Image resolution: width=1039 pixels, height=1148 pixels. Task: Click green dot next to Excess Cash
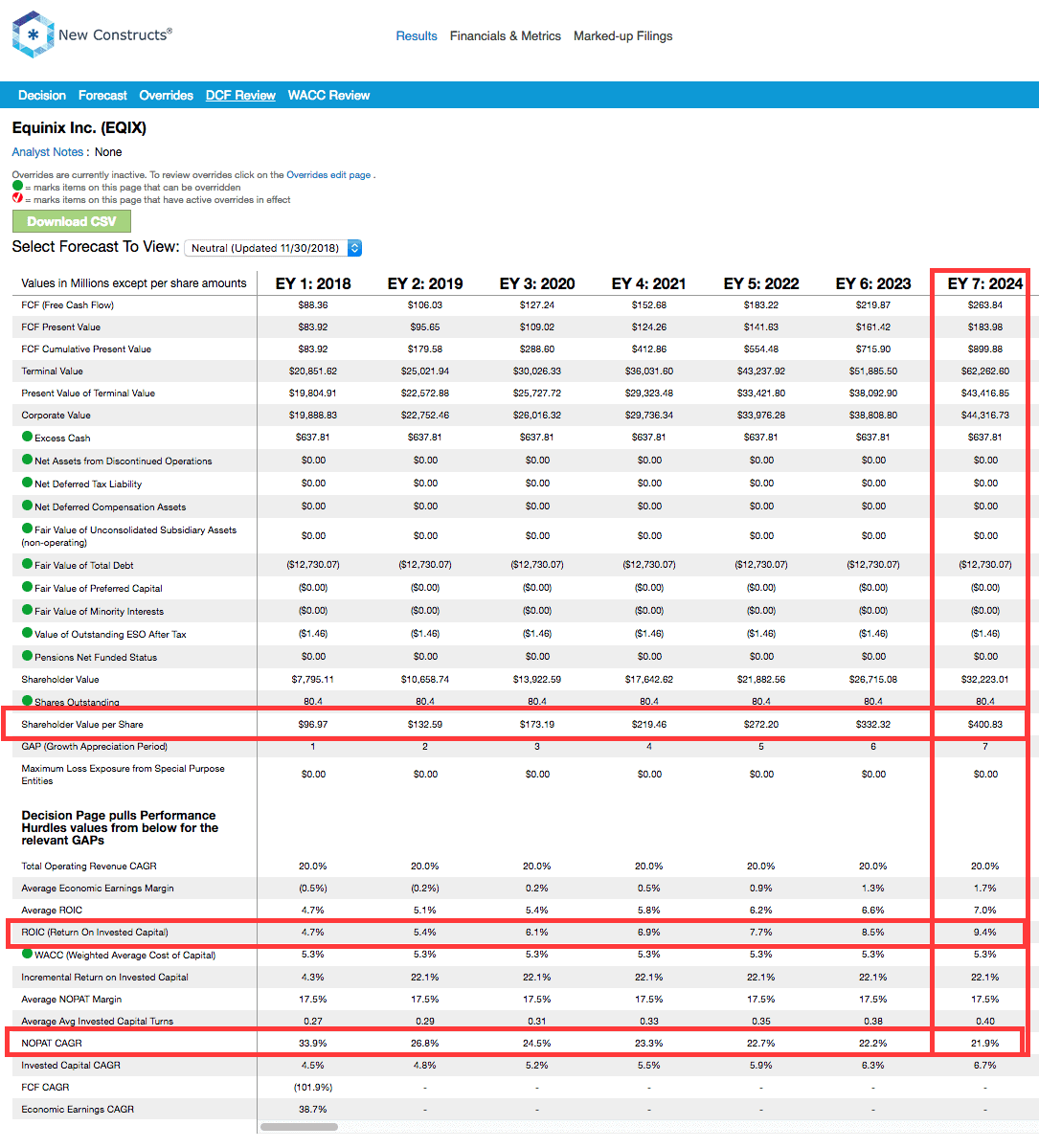point(27,437)
